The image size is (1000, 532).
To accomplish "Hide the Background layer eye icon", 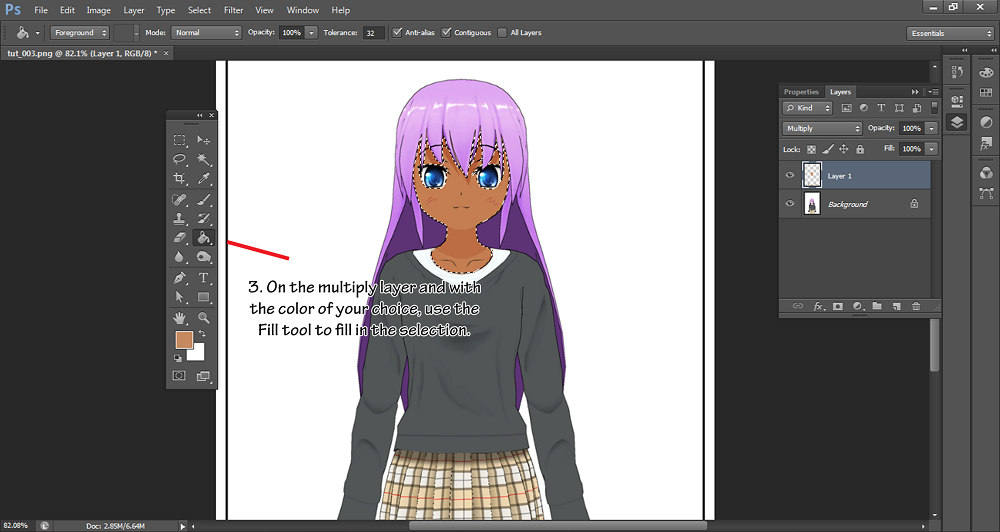I will pyautogui.click(x=790, y=203).
